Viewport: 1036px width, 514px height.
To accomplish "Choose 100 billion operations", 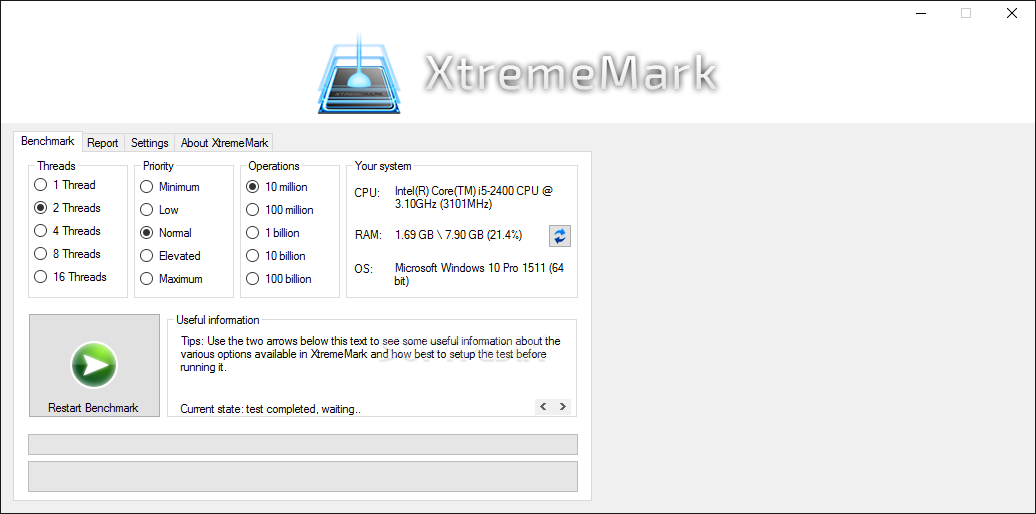I will [279, 279].
